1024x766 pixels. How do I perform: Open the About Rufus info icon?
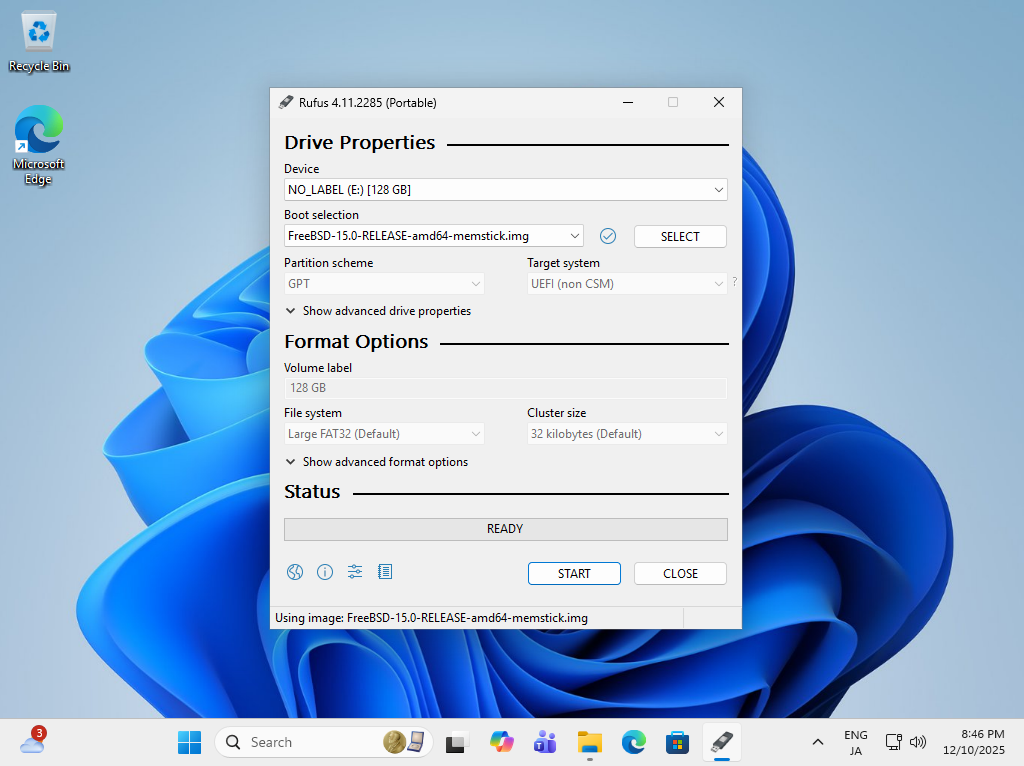[324, 571]
